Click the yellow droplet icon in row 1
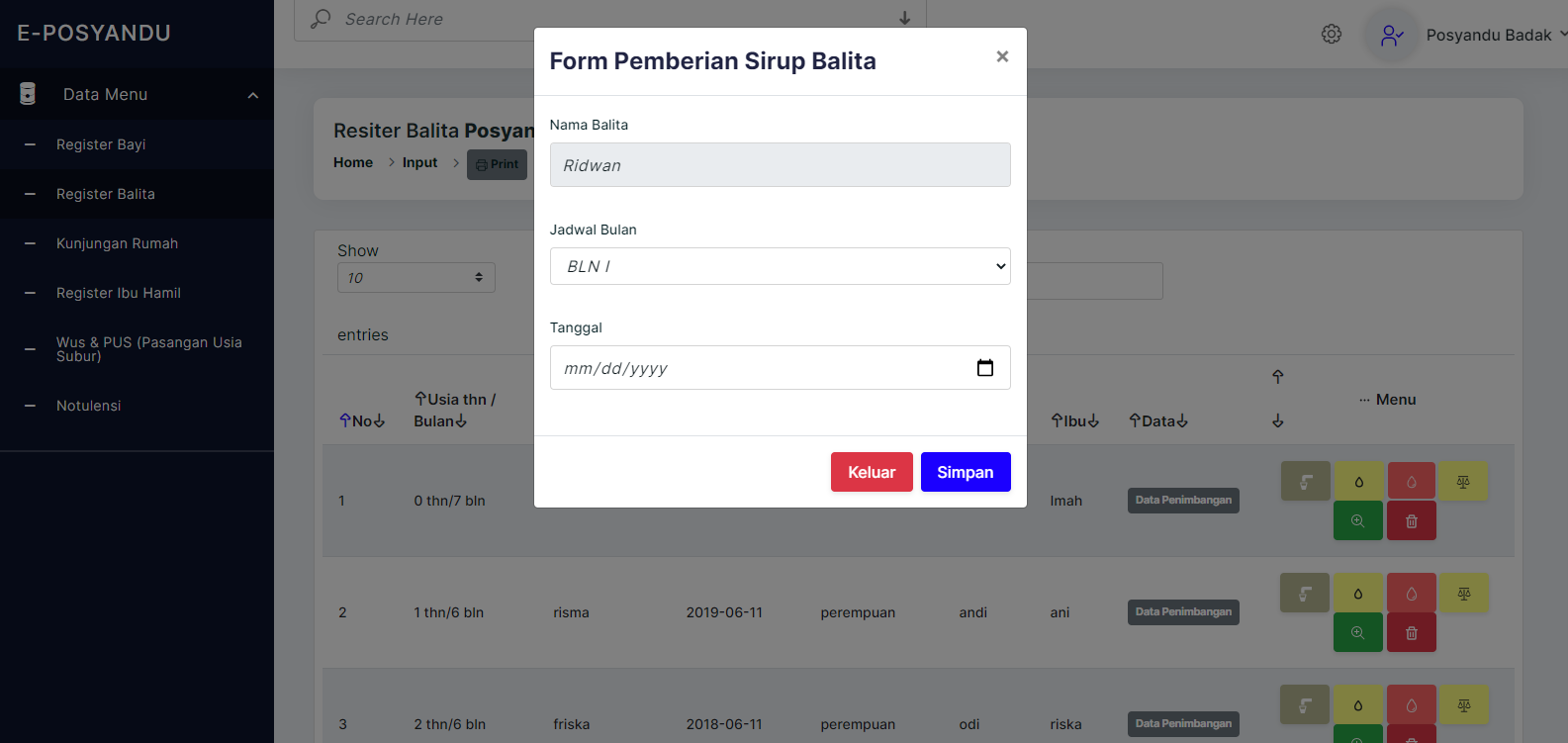Viewport: 1568px width, 743px height. [1359, 482]
